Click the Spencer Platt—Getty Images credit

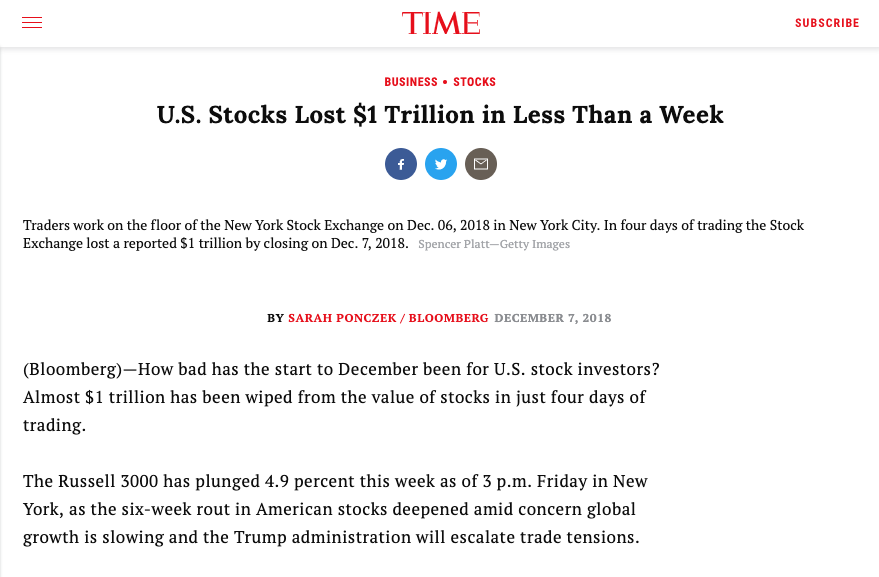494,244
